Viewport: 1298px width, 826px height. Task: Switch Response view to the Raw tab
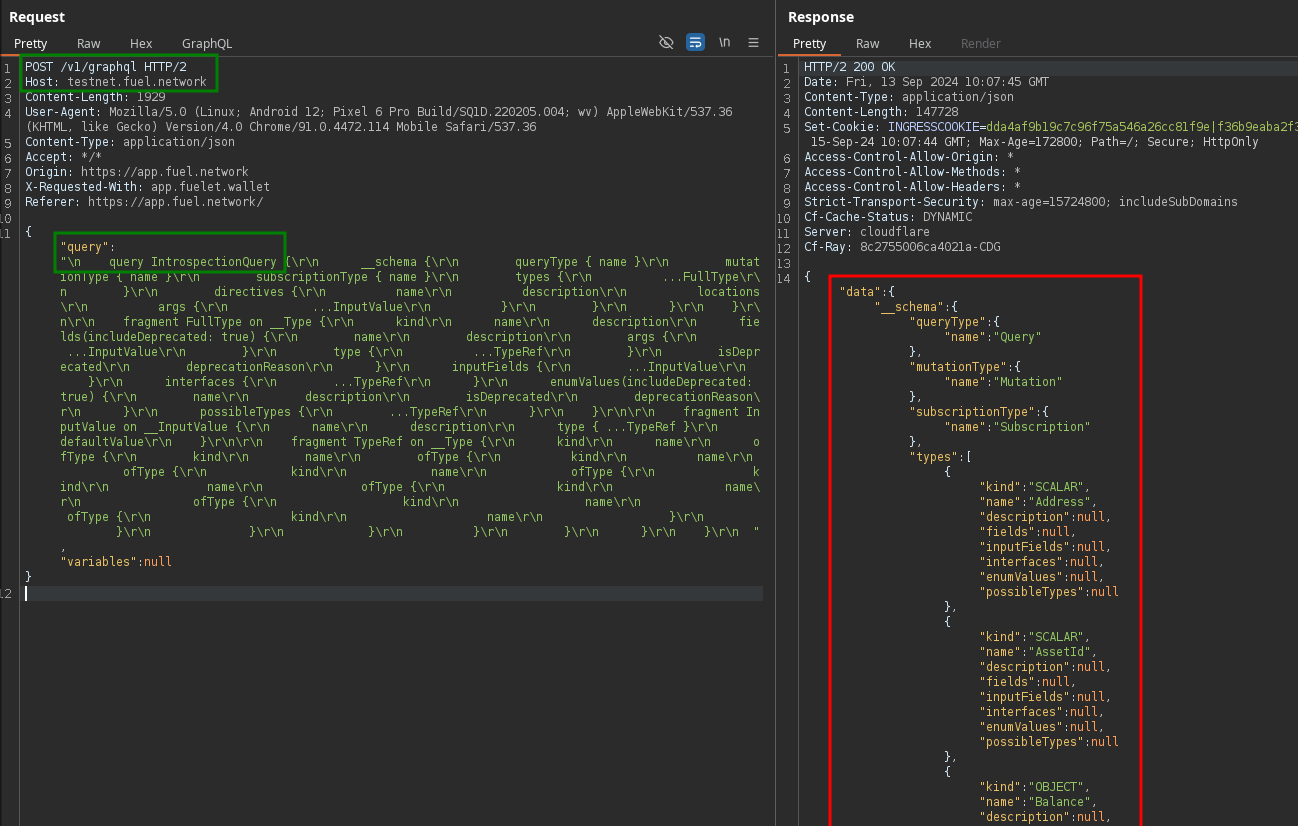click(x=868, y=44)
